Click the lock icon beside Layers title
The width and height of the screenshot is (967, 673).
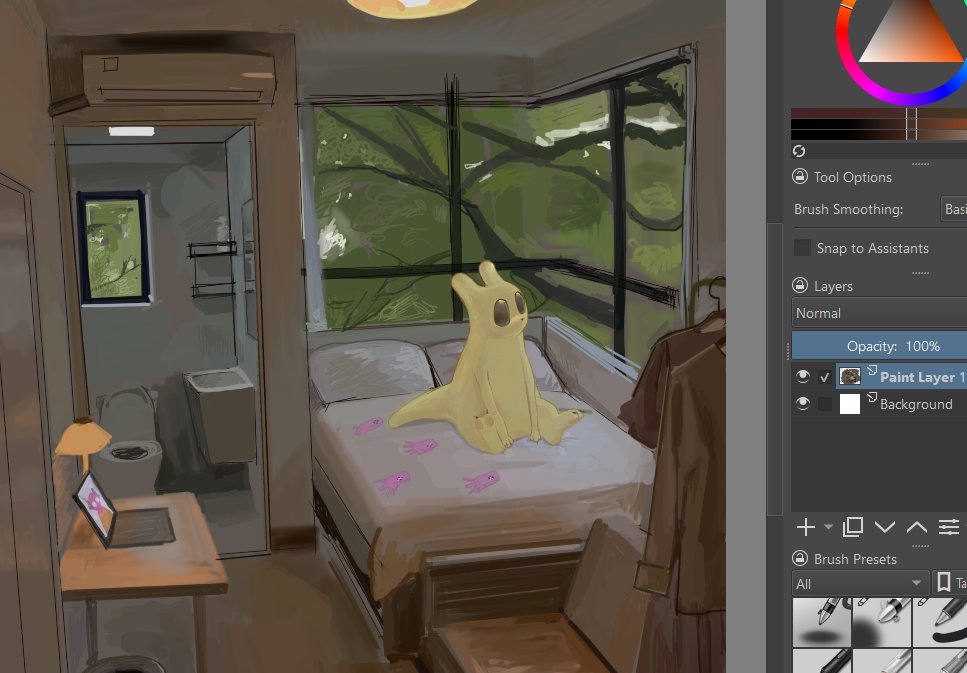click(800, 286)
